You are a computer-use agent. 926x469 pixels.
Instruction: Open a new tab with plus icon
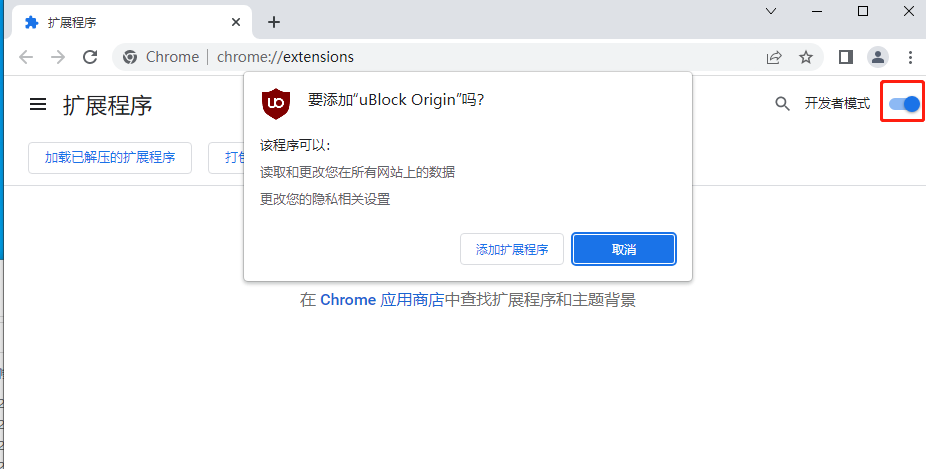pos(274,22)
